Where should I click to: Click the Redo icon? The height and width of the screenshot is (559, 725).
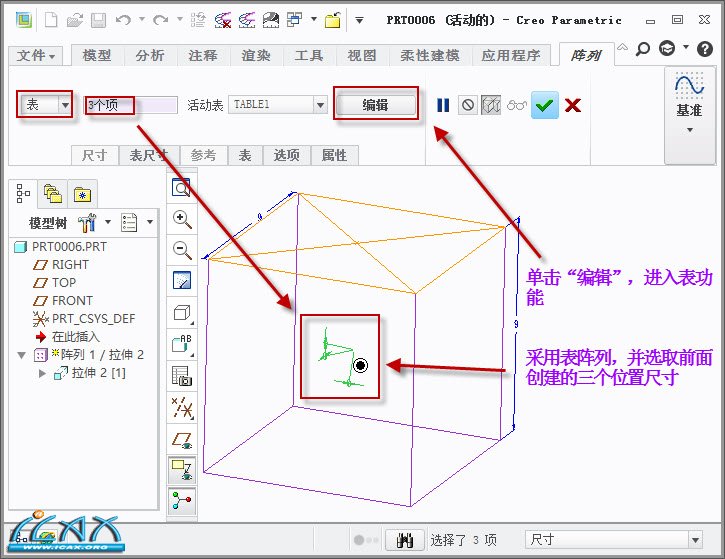click(160, 20)
